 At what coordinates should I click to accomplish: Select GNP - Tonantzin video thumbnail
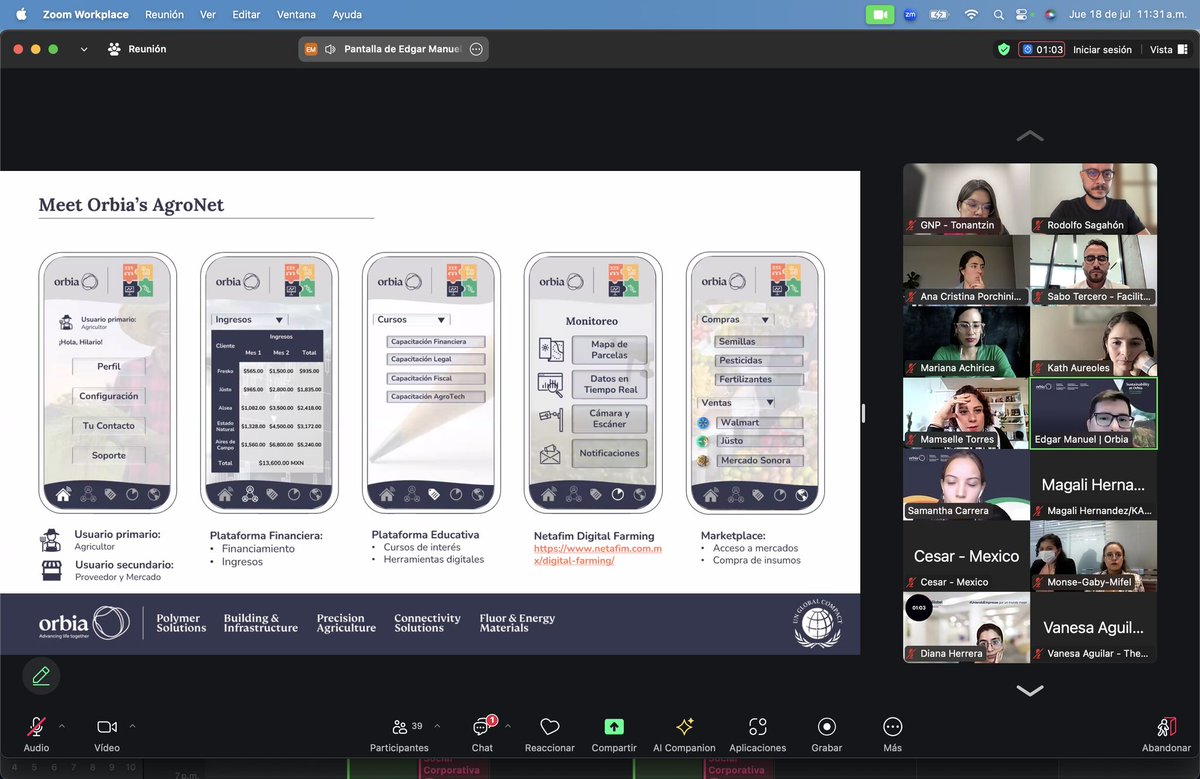click(966, 198)
